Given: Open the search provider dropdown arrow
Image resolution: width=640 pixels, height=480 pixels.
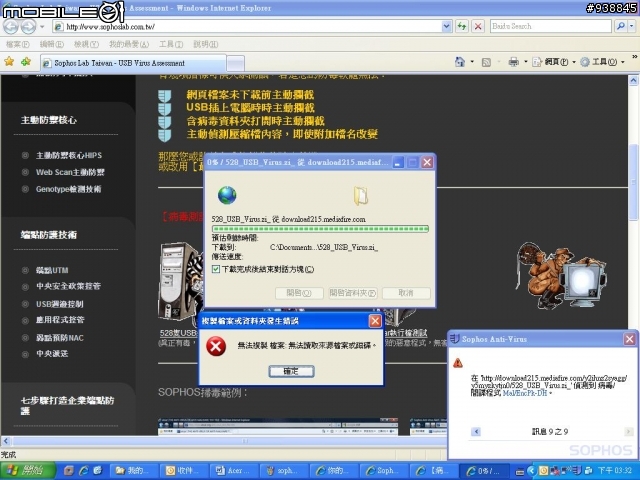Looking at the screenshot, I should (632, 27).
